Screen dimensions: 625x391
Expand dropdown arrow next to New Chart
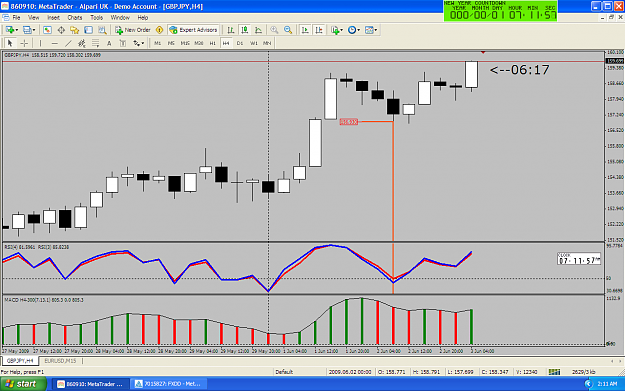point(17,30)
